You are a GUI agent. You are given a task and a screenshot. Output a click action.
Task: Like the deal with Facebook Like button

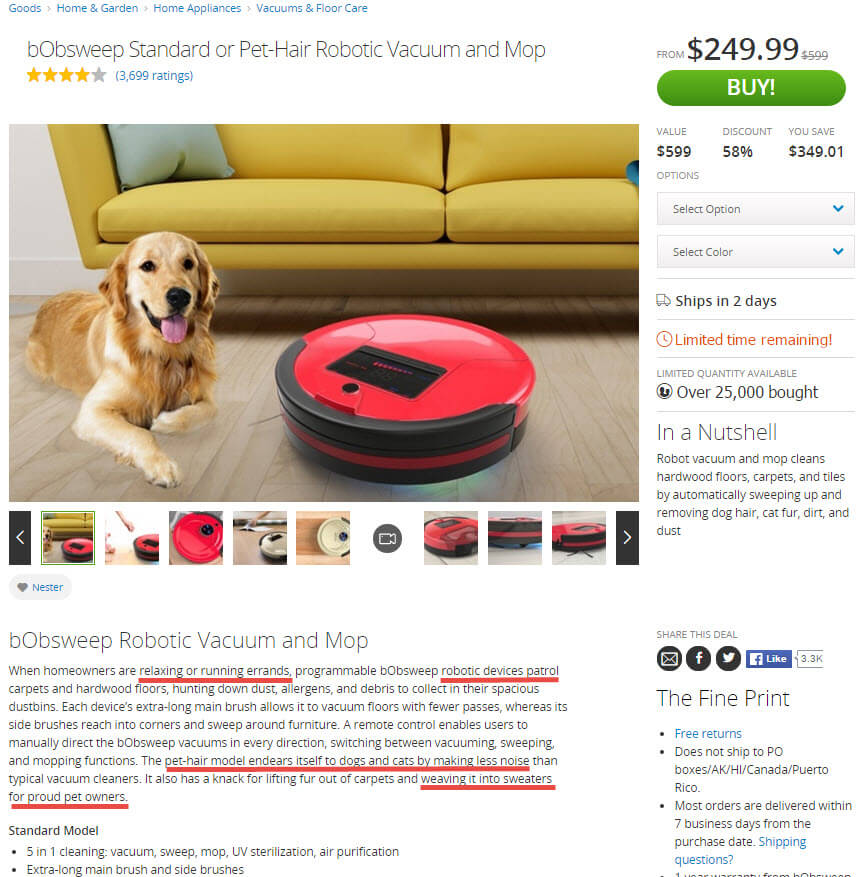769,659
